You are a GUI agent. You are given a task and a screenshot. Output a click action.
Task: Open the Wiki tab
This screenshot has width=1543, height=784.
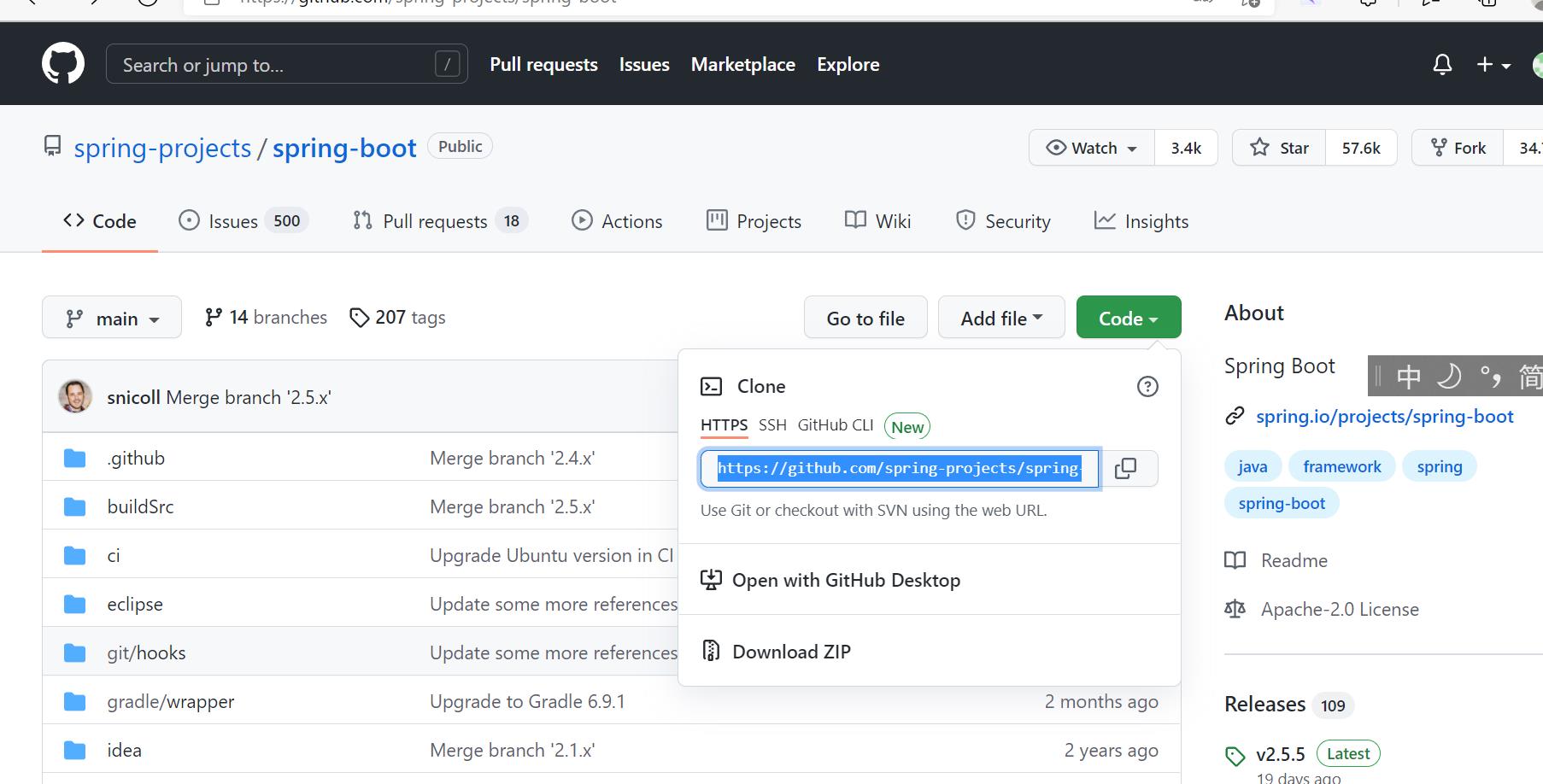pyautogui.click(x=877, y=221)
